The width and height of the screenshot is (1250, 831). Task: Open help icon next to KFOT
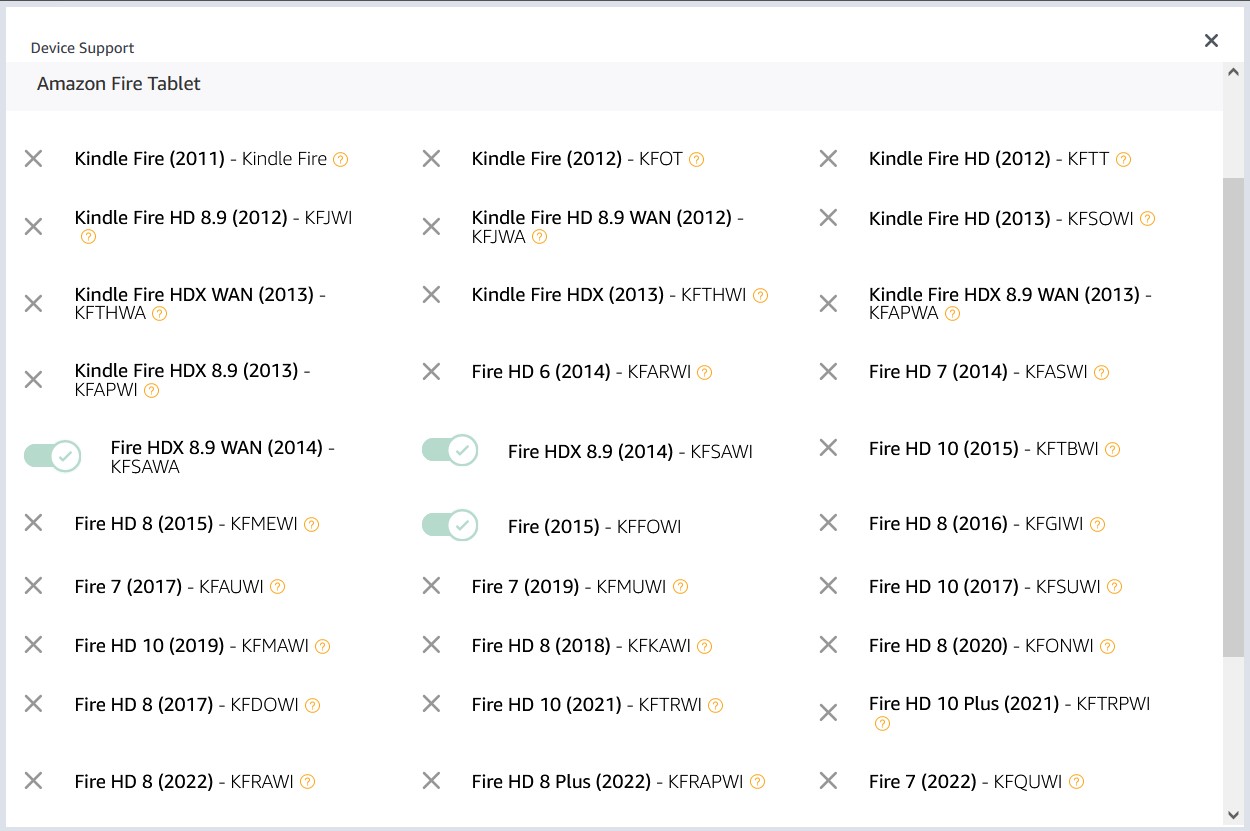pos(697,159)
